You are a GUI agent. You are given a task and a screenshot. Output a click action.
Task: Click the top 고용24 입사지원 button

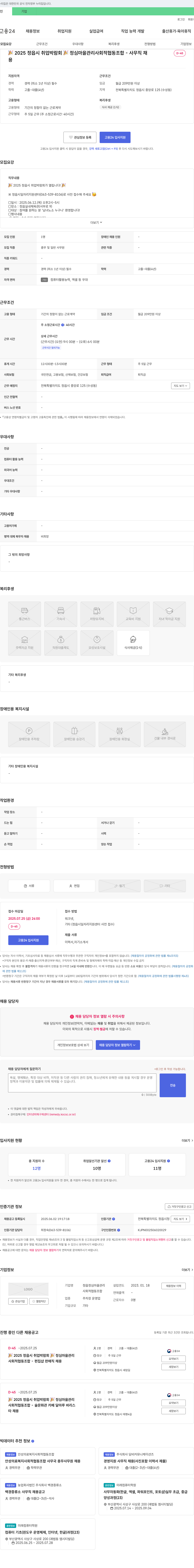pyautogui.click(x=115, y=138)
